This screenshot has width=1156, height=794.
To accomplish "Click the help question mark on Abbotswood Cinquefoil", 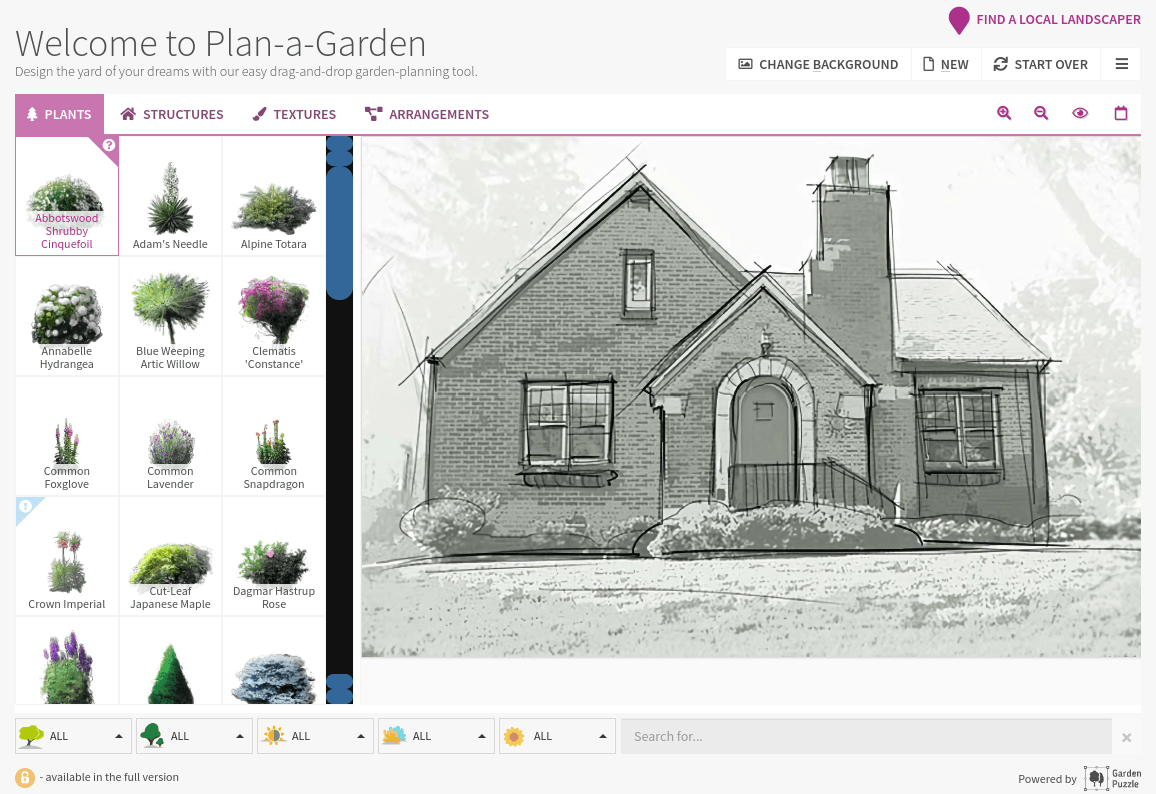I will click(x=109, y=145).
